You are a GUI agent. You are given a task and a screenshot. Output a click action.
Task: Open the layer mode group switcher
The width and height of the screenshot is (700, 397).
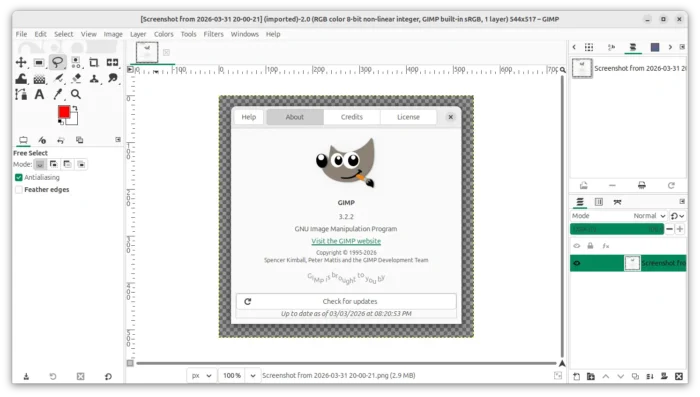[x=677, y=216]
